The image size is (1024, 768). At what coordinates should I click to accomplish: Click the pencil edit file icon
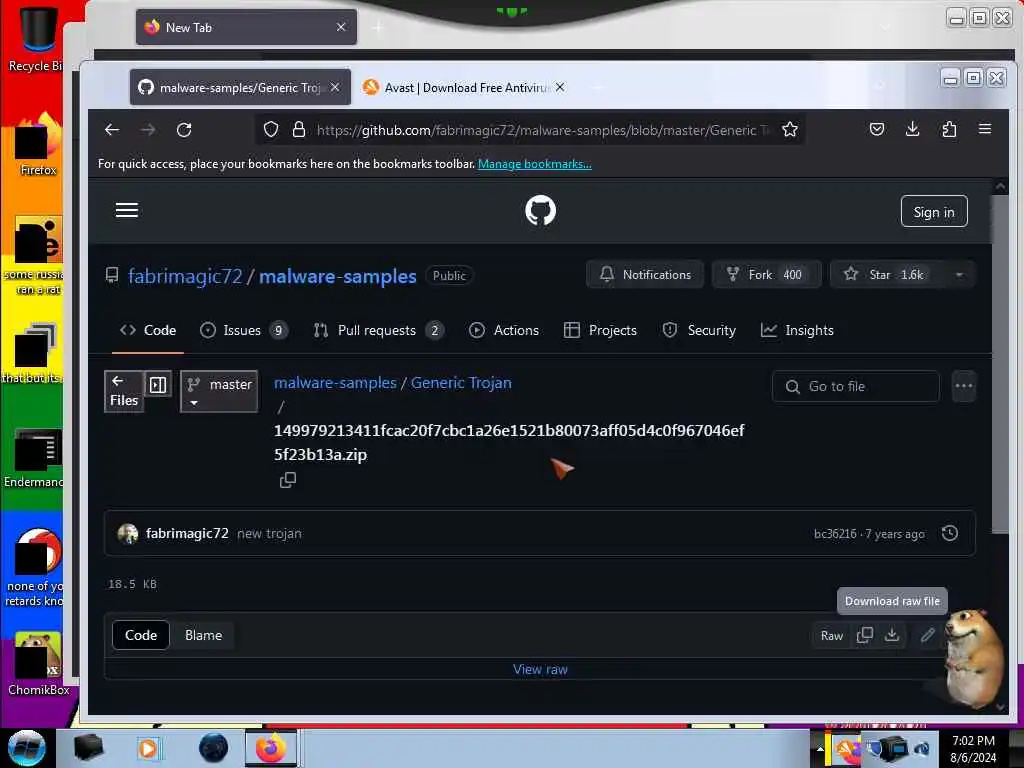coord(927,635)
